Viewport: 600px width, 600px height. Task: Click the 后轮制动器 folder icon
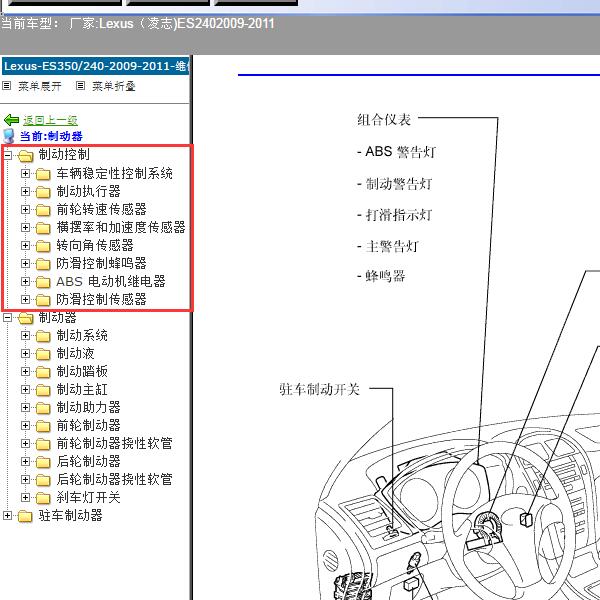click(43, 462)
